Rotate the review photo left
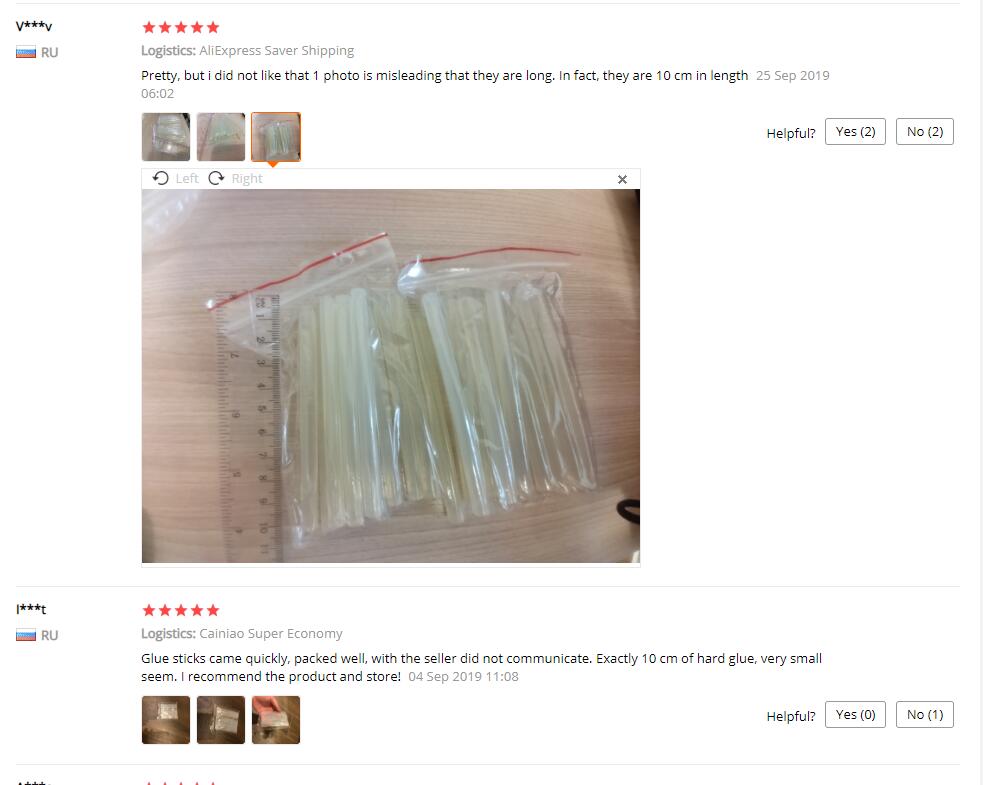The image size is (983, 785). point(176,179)
